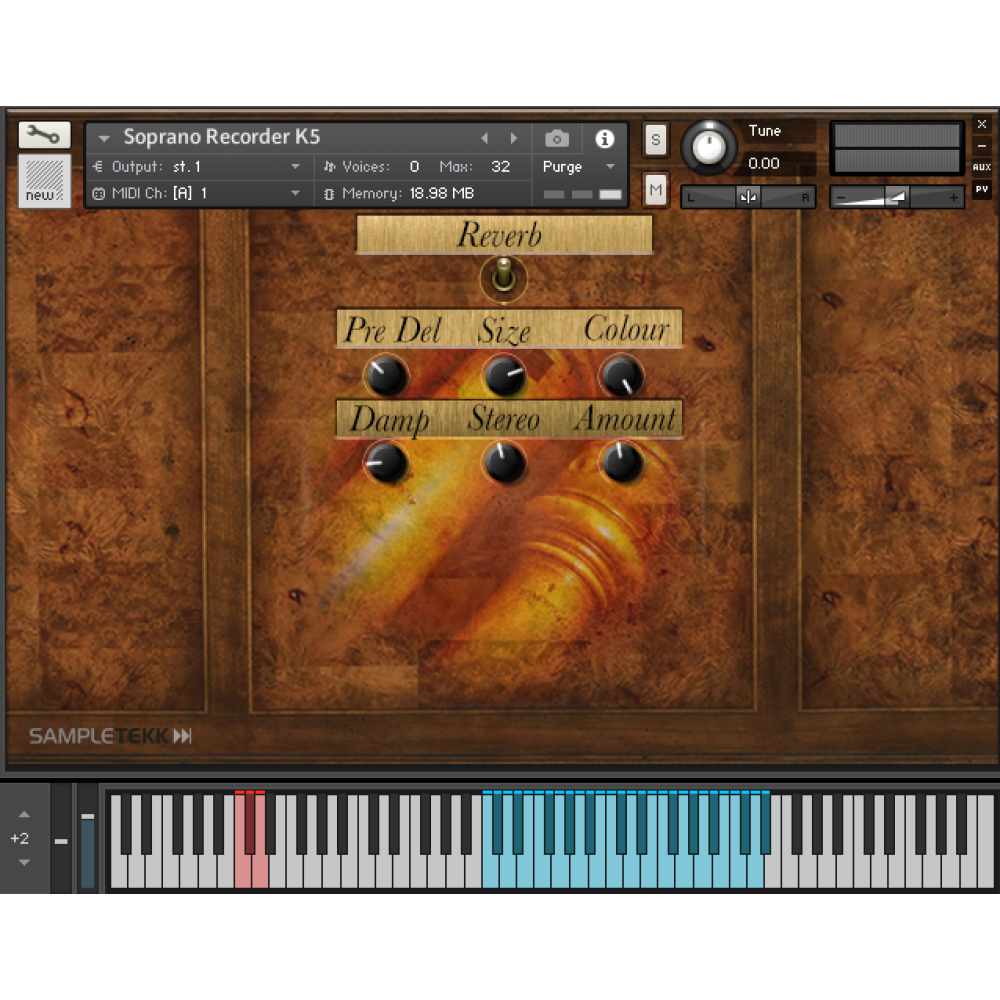Click the camera snapshot icon
The height and width of the screenshot is (1000, 1000).
click(557, 139)
